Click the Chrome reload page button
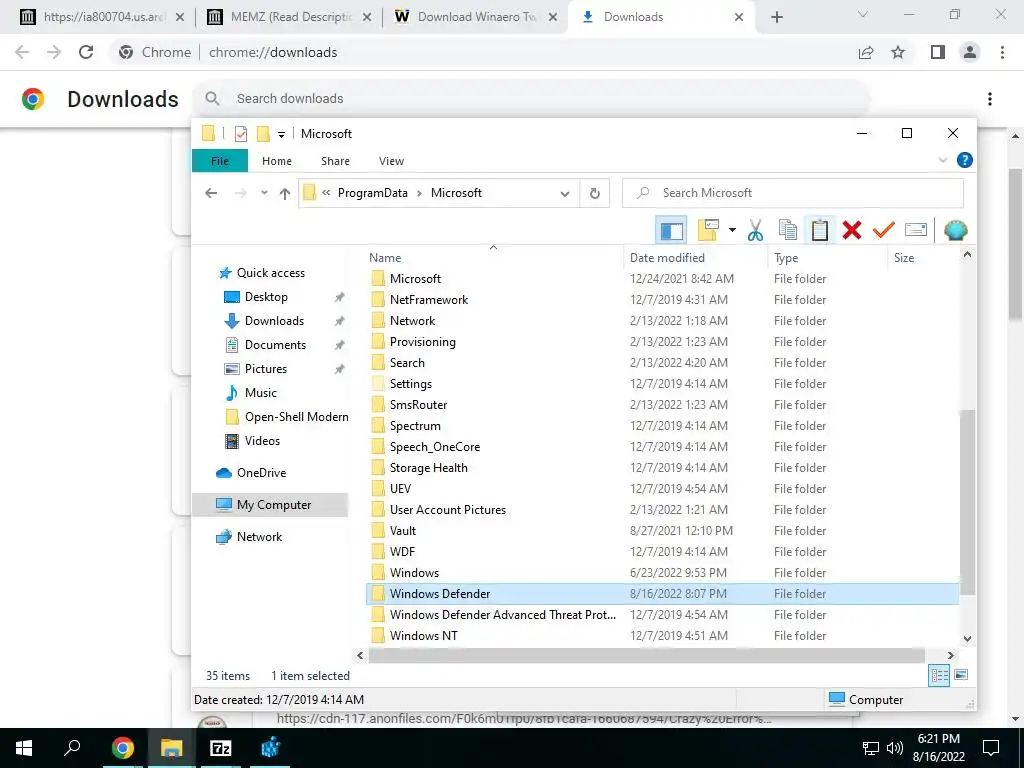Image resolution: width=1024 pixels, height=768 pixels. coord(86,52)
